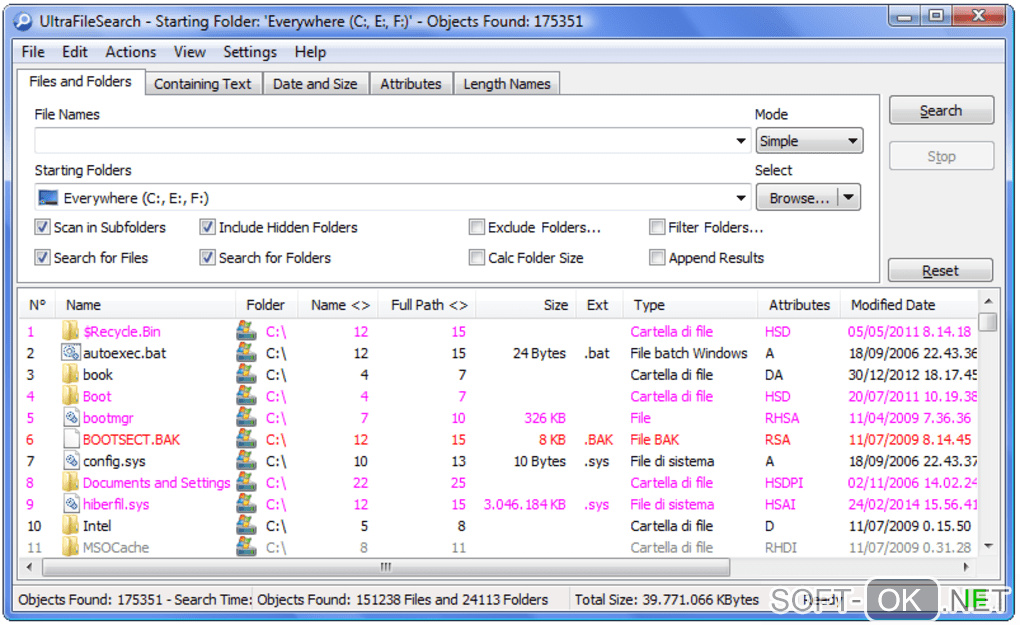Enable Filter Folders option

(x=657, y=227)
